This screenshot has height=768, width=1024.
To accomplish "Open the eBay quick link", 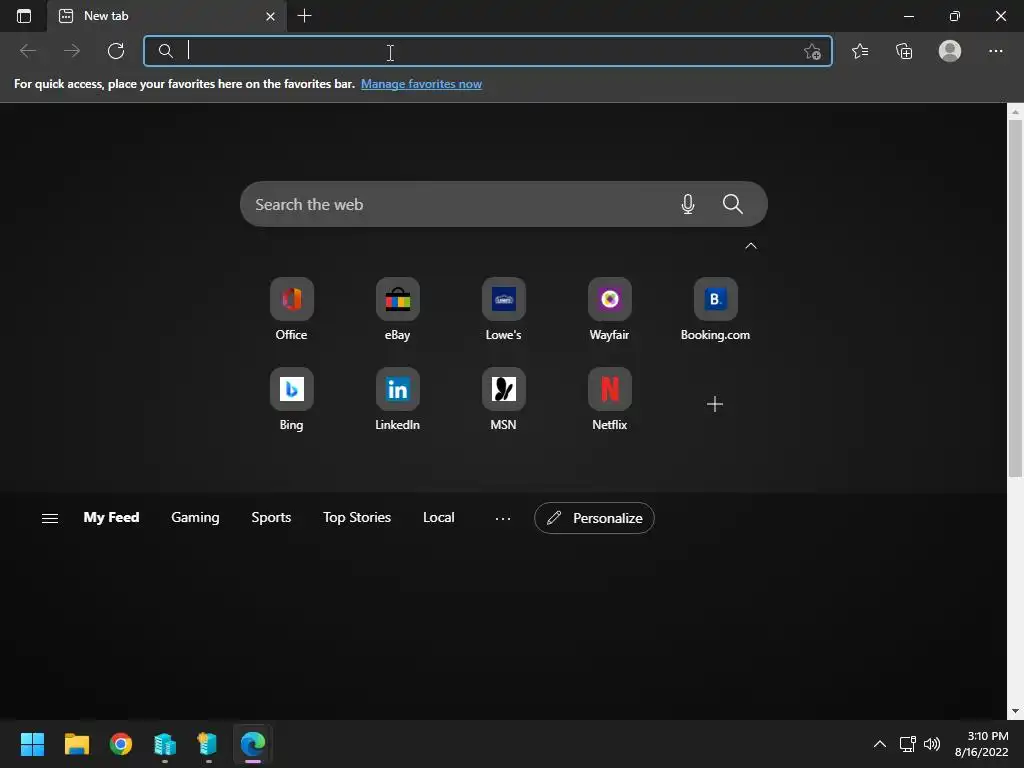I will [x=397, y=309].
